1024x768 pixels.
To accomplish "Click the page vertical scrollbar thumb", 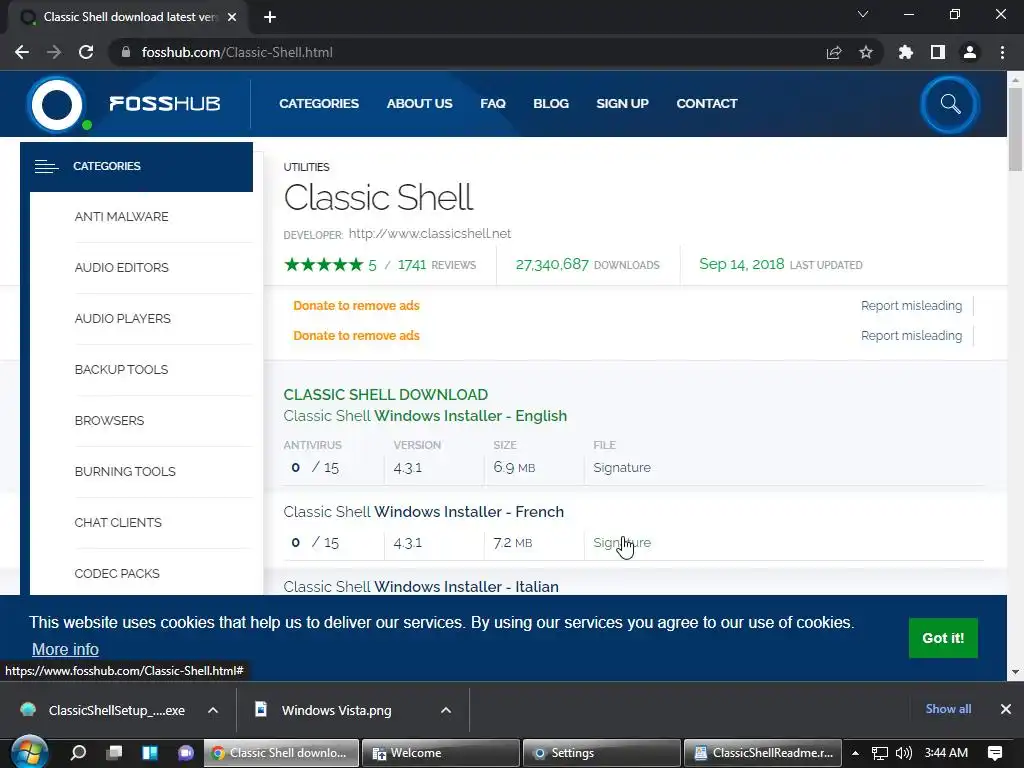I will click(x=1015, y=129).
